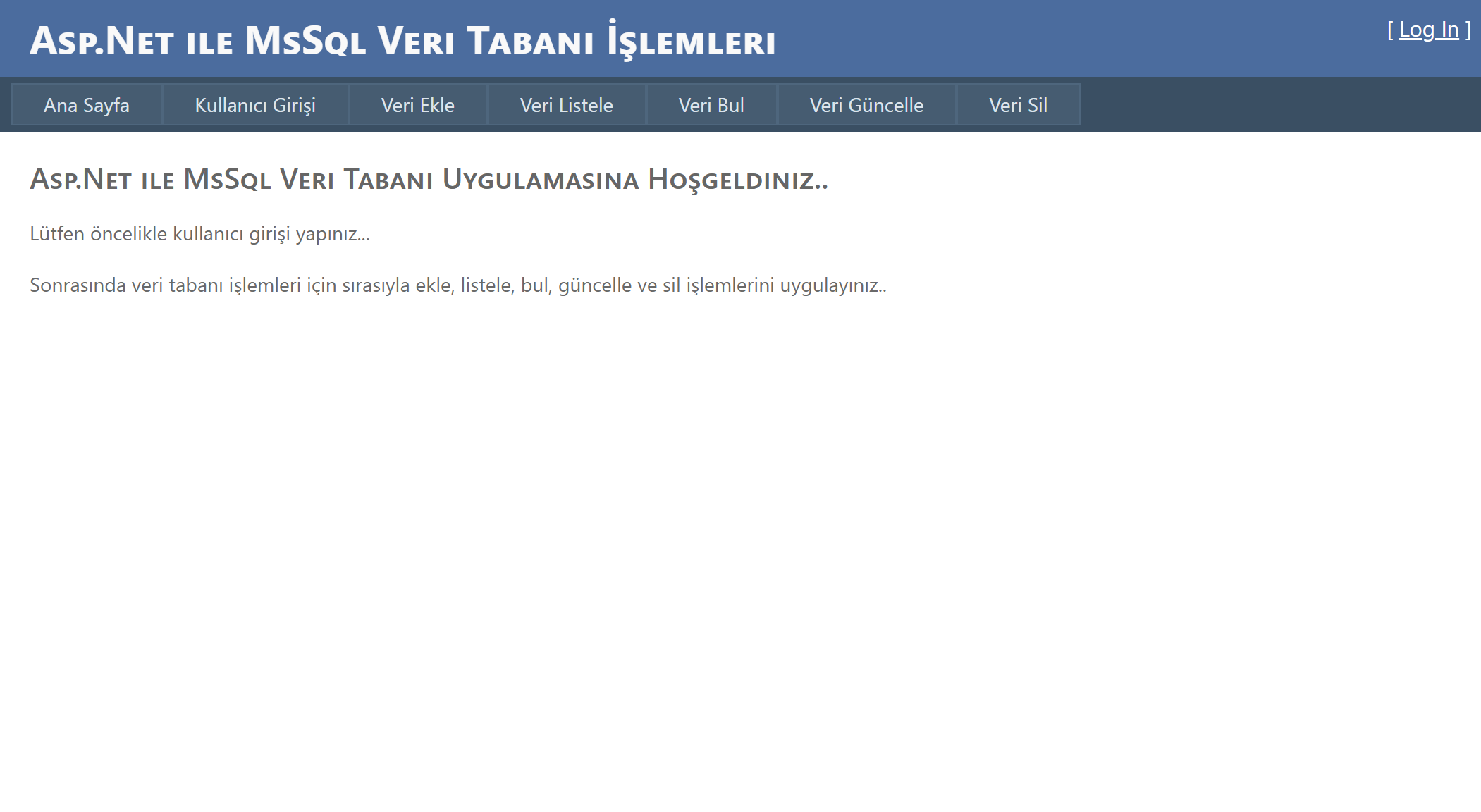Click the site title in the header
Image resolution: width=1481 pixels, height=812 pixels.
coord(402,41)
